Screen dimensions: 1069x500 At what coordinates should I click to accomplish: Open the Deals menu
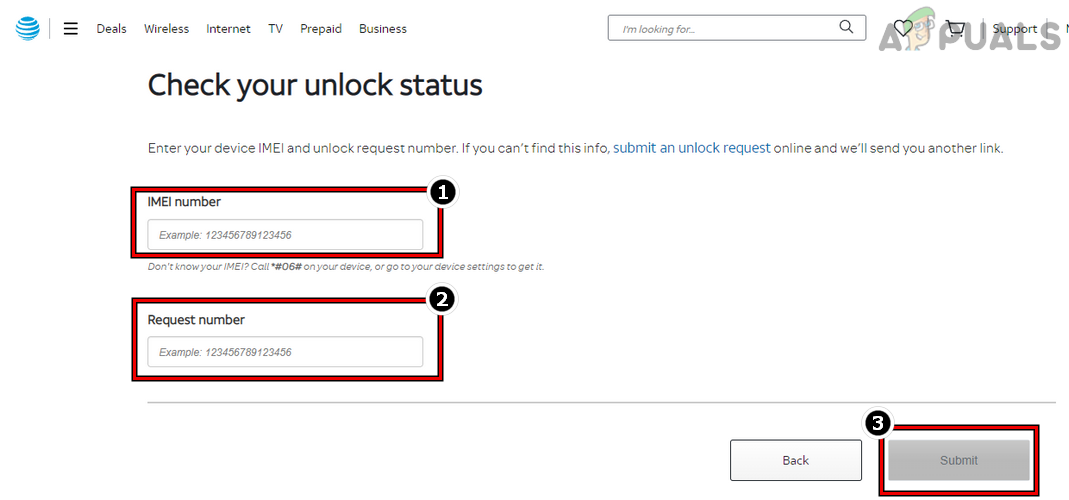(x=112, y=29)
